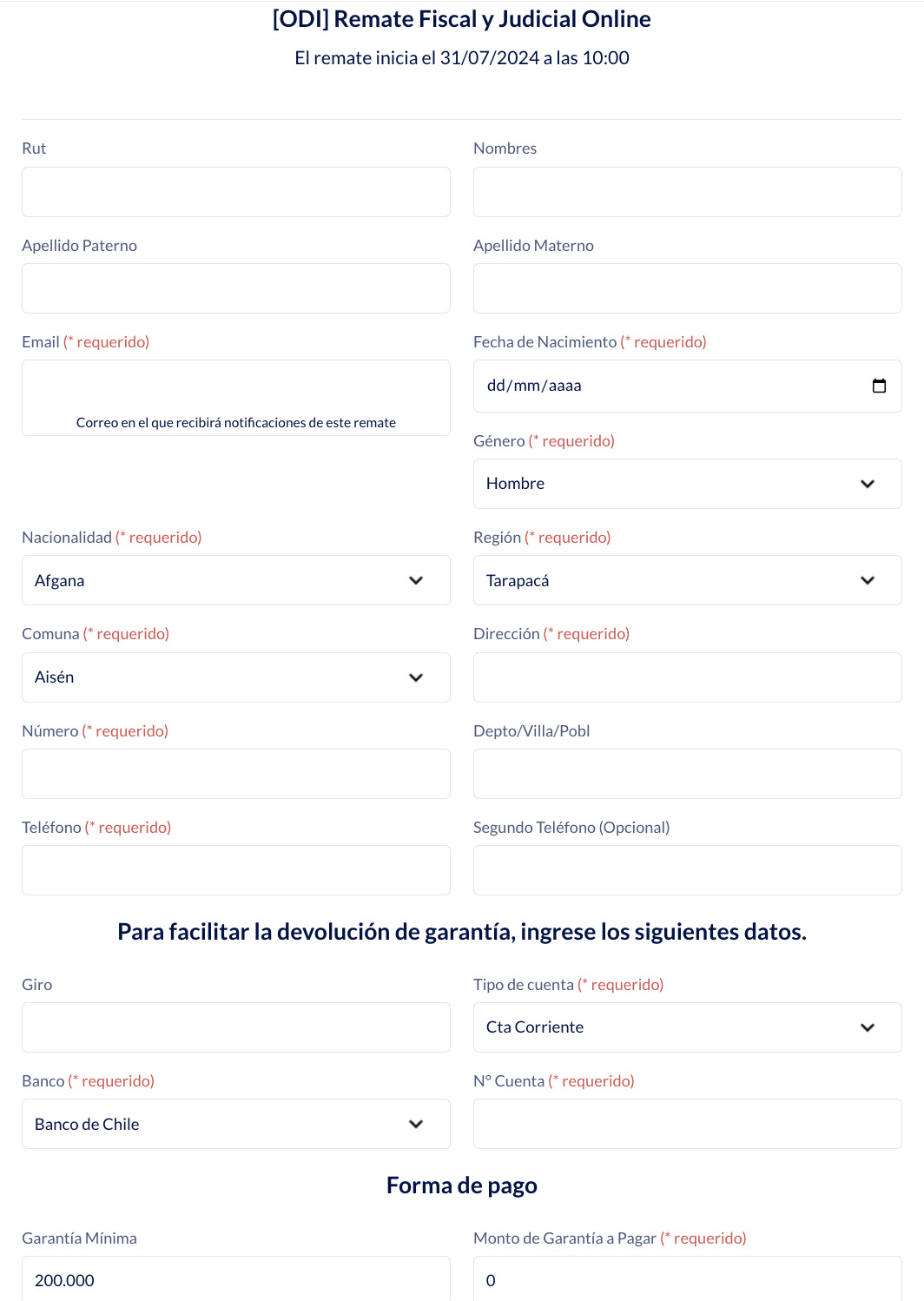This screenshot has width=924, height=1301.
Task: Expand the Género dropdown
Action: [687, 484]
